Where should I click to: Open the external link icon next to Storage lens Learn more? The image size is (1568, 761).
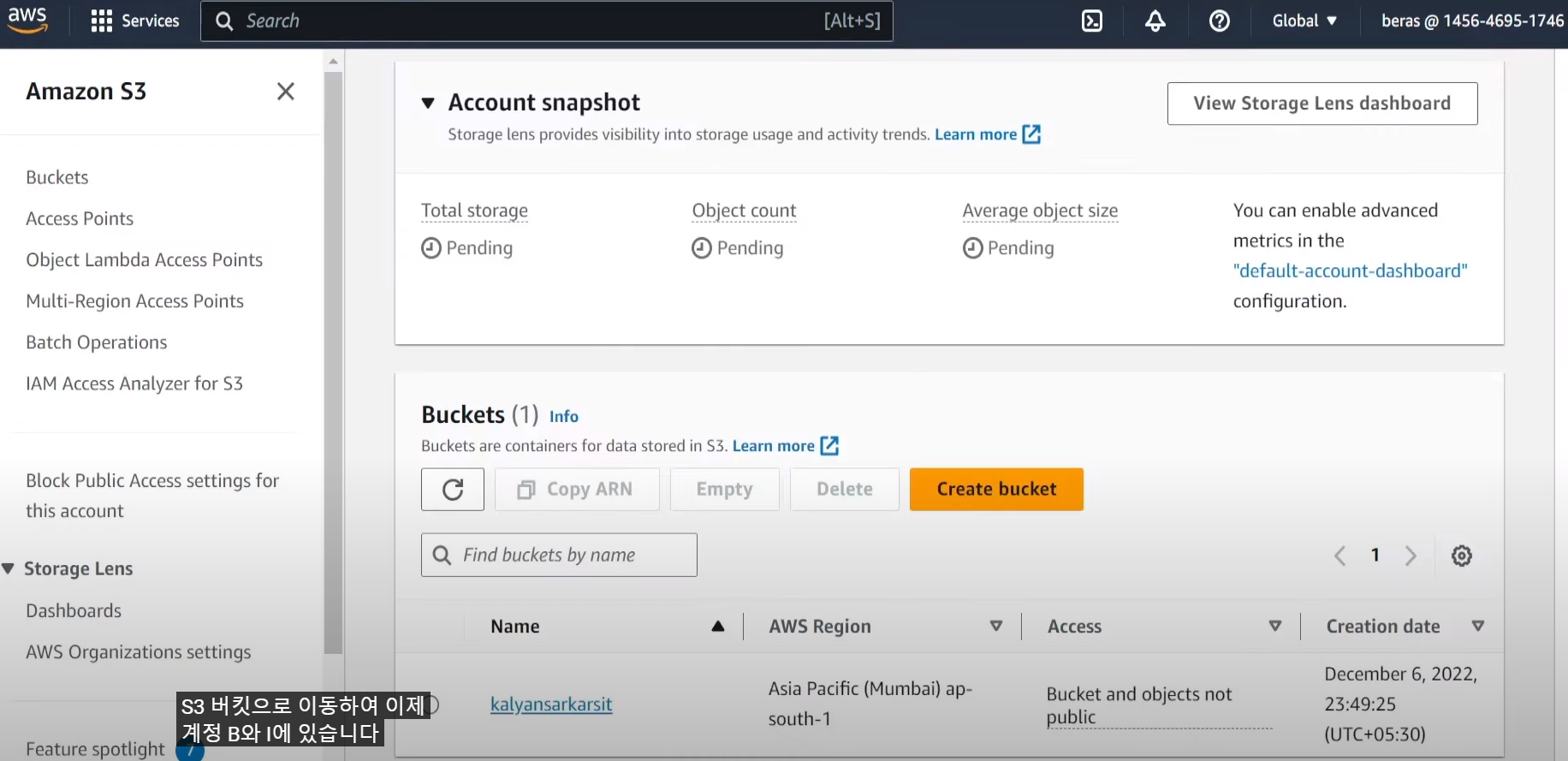click(1032, 134)
